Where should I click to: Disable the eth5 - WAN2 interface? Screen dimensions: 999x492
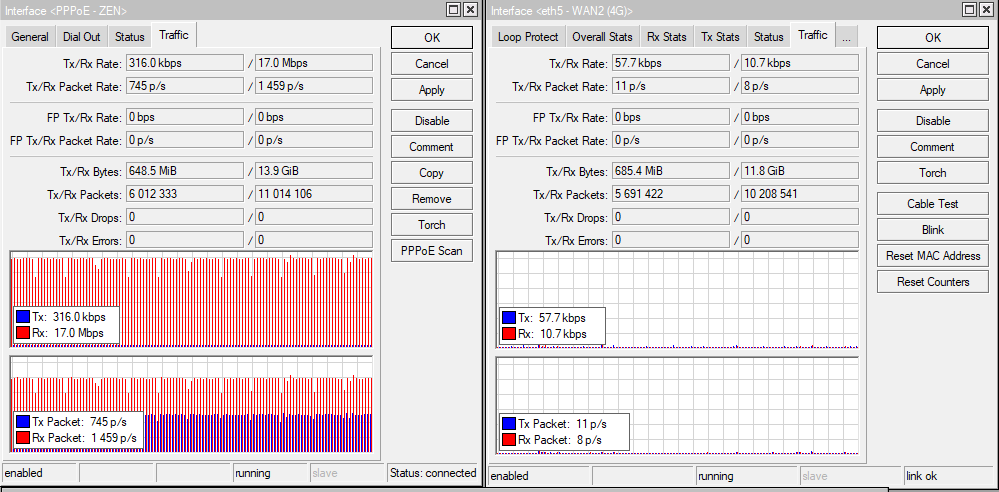pos(933,120)
